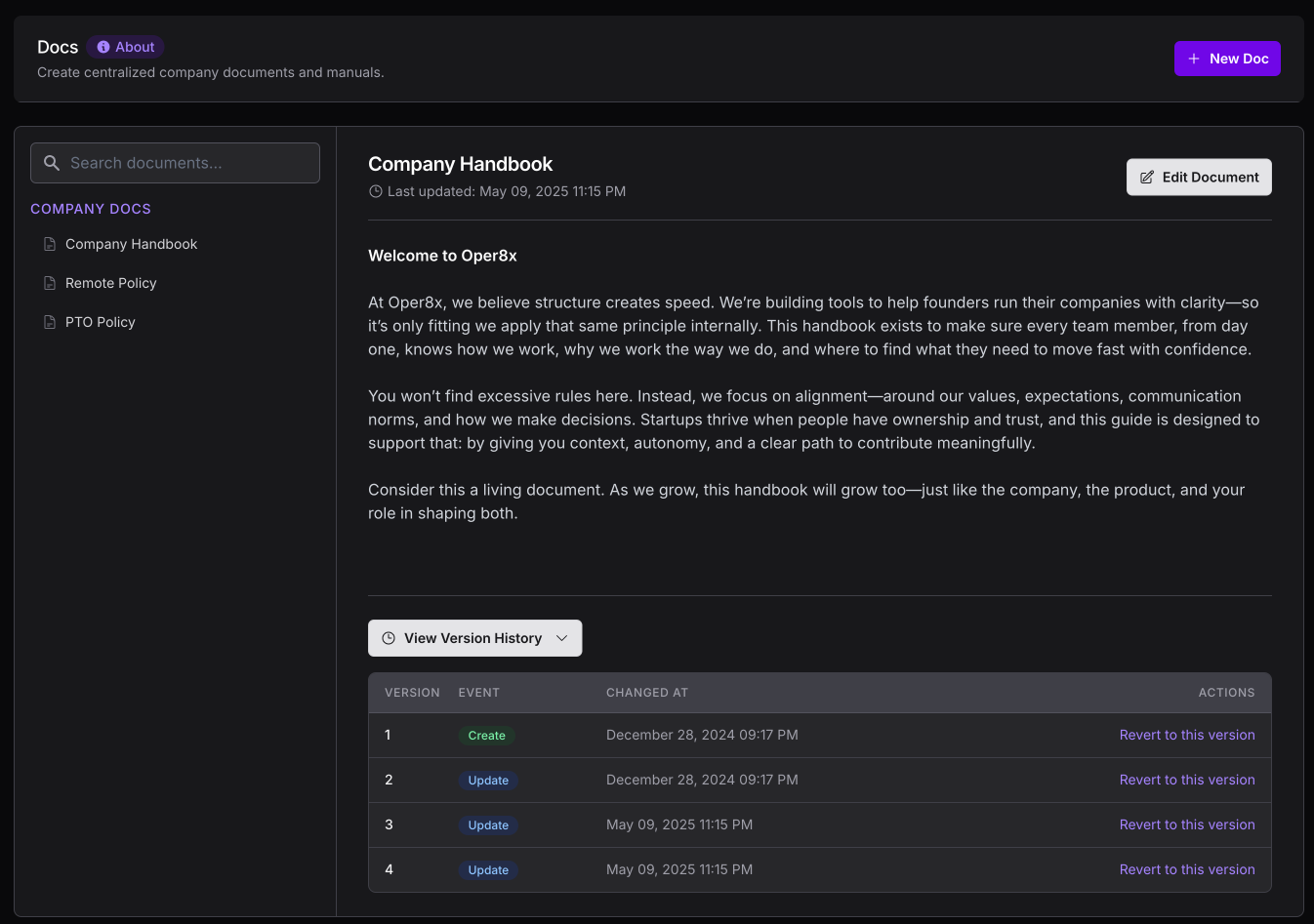Create a new doc with New Doc
Image resolution: width=1314 pixels, height=924 pixels.
pos(1227,59)
